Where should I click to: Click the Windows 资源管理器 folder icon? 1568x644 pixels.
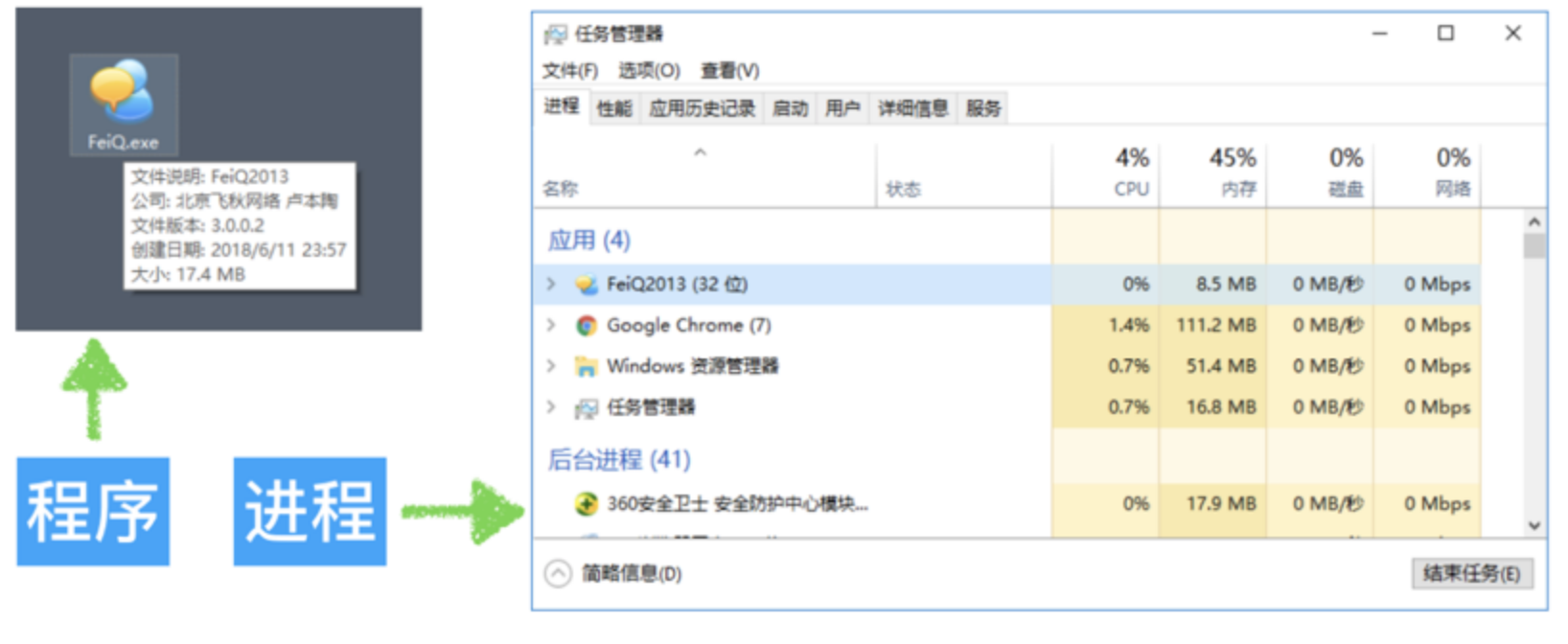tap(586, 366)
